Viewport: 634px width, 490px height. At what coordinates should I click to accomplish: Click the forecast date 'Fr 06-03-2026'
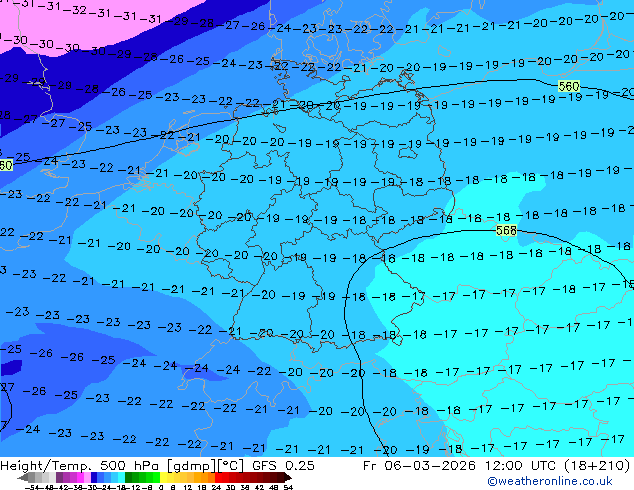[x=419, y=465]
